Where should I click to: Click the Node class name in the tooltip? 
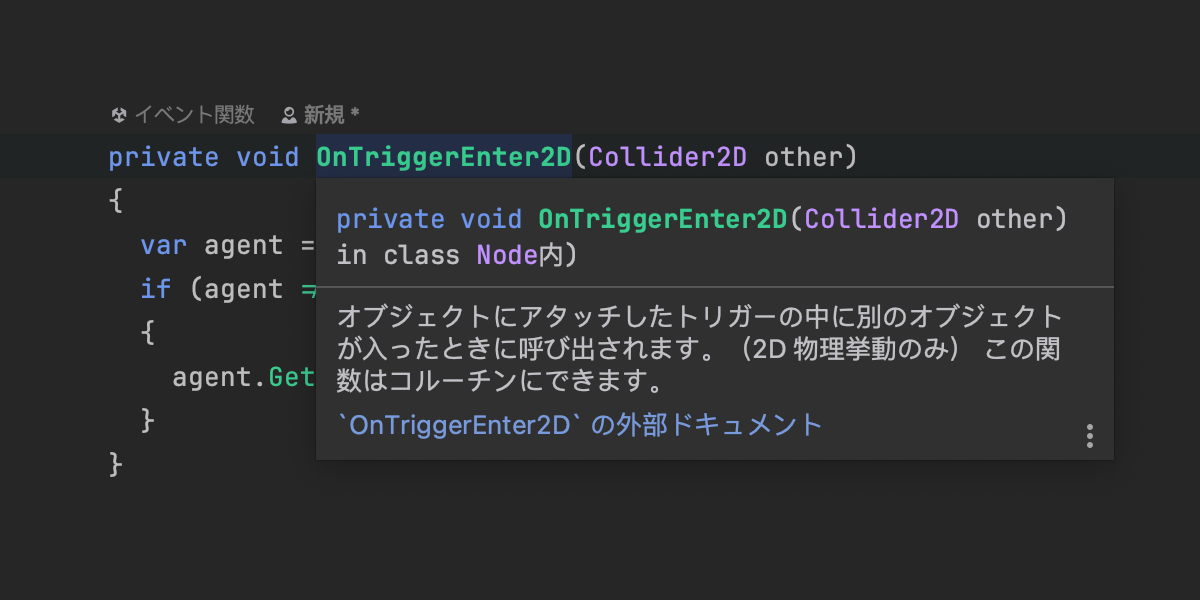click(508, 255)
